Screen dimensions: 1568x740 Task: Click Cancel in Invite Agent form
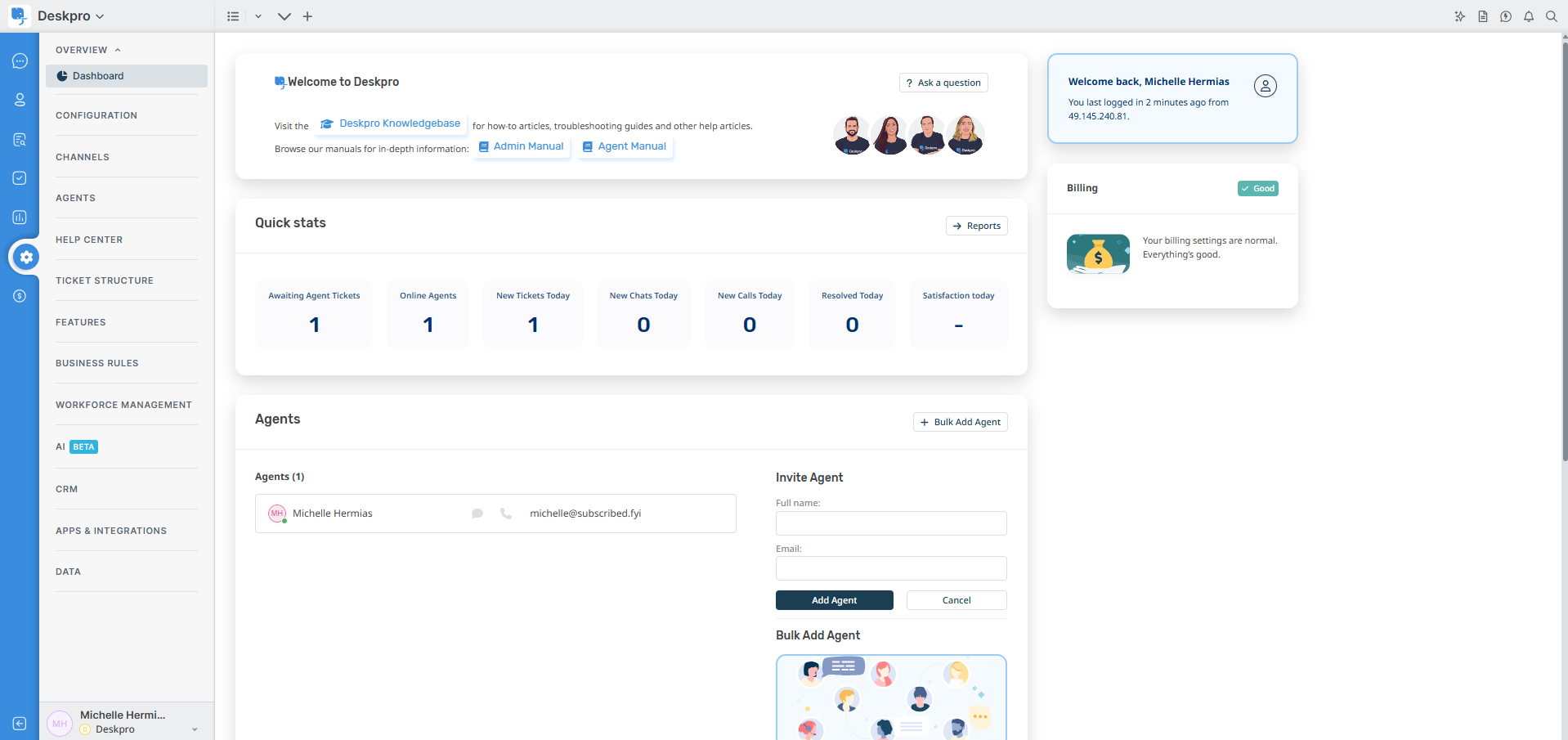coord(956,600)
